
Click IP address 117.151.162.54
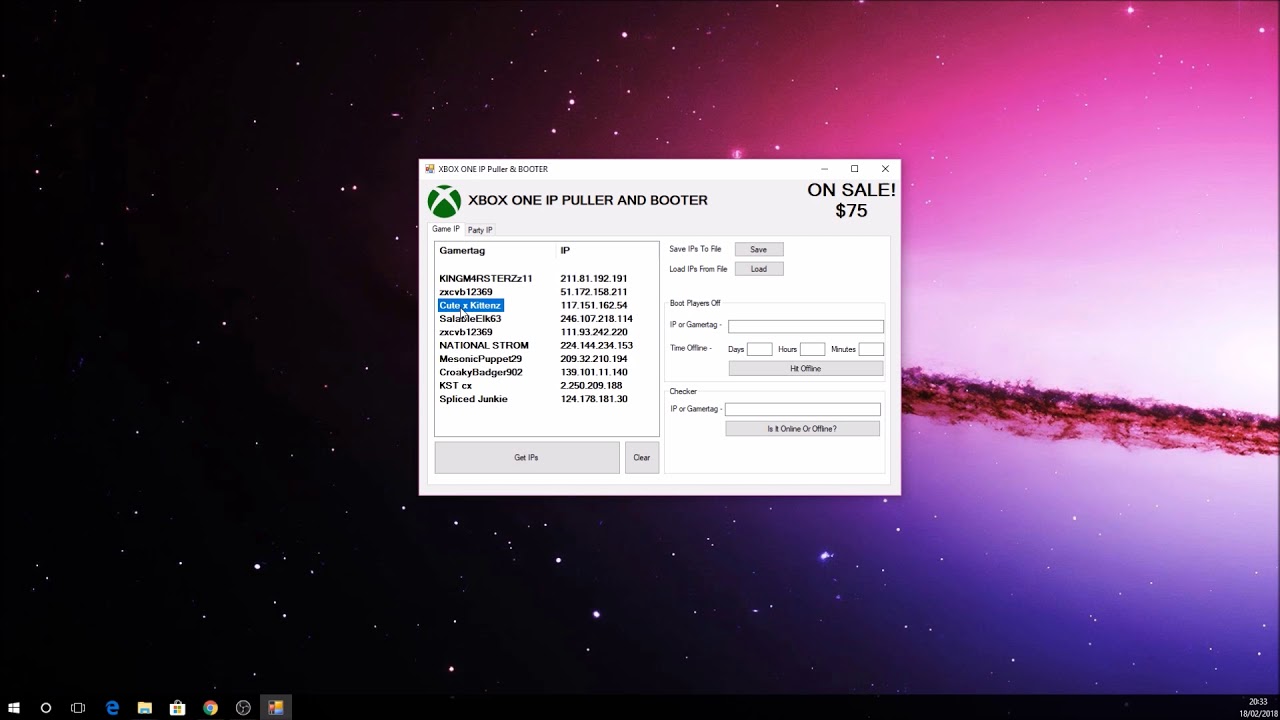click(594, 305)
